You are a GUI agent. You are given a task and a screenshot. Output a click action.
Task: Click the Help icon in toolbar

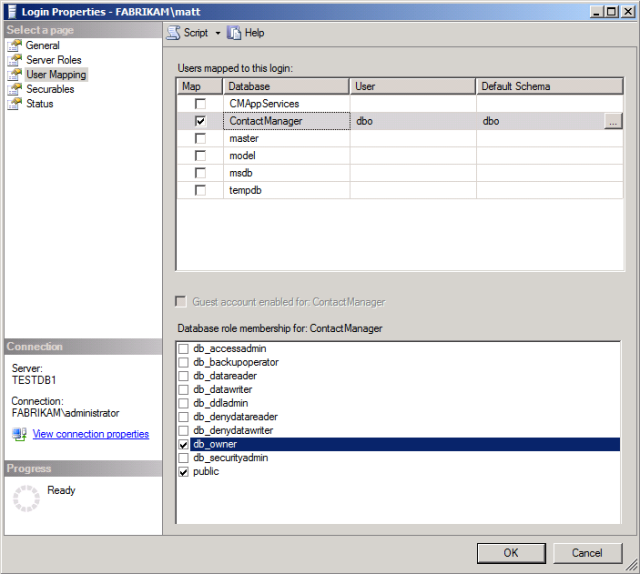[x=235, y=33]
